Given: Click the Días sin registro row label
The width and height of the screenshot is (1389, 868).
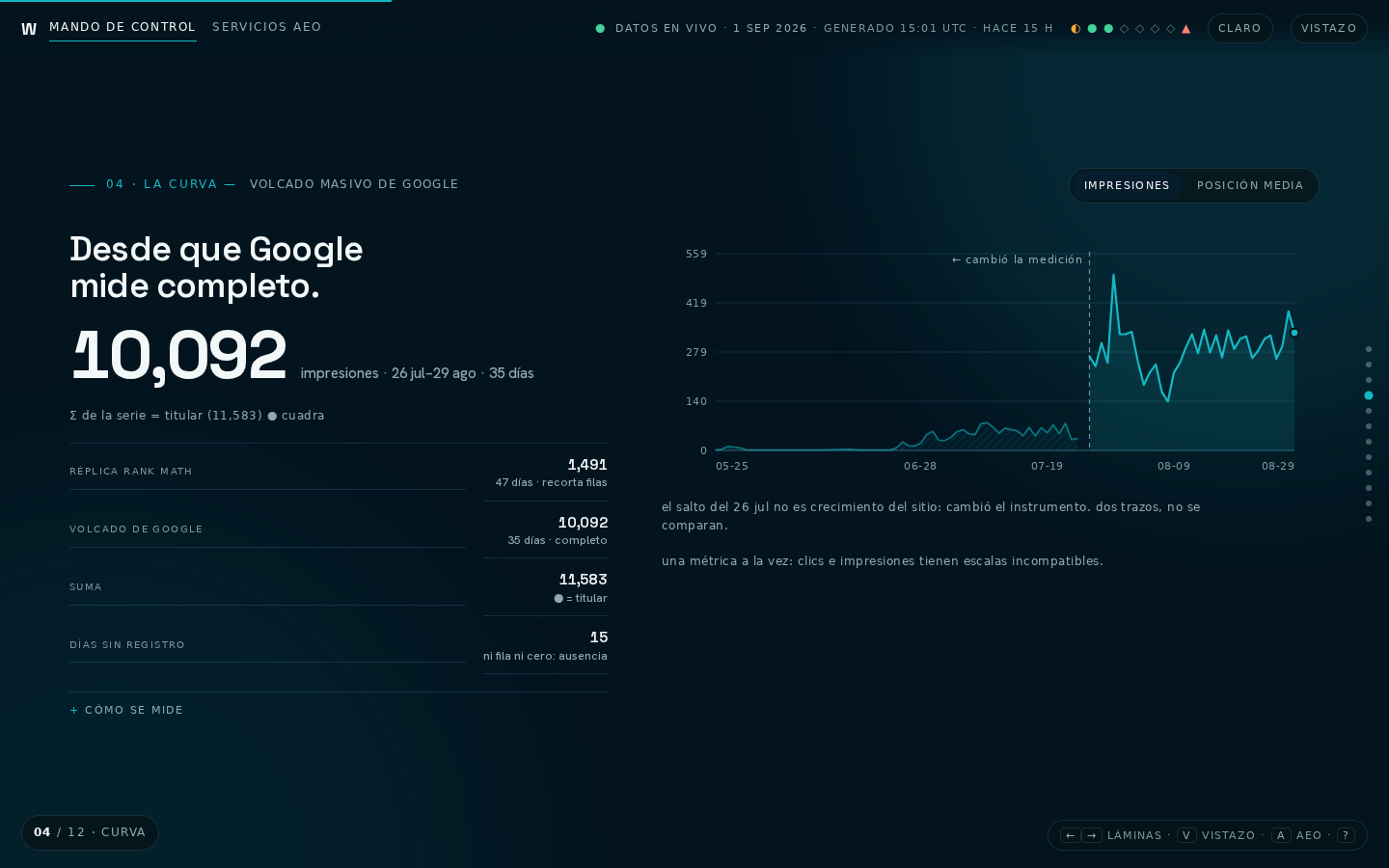Looking at the screenshot, I should 127,645.
